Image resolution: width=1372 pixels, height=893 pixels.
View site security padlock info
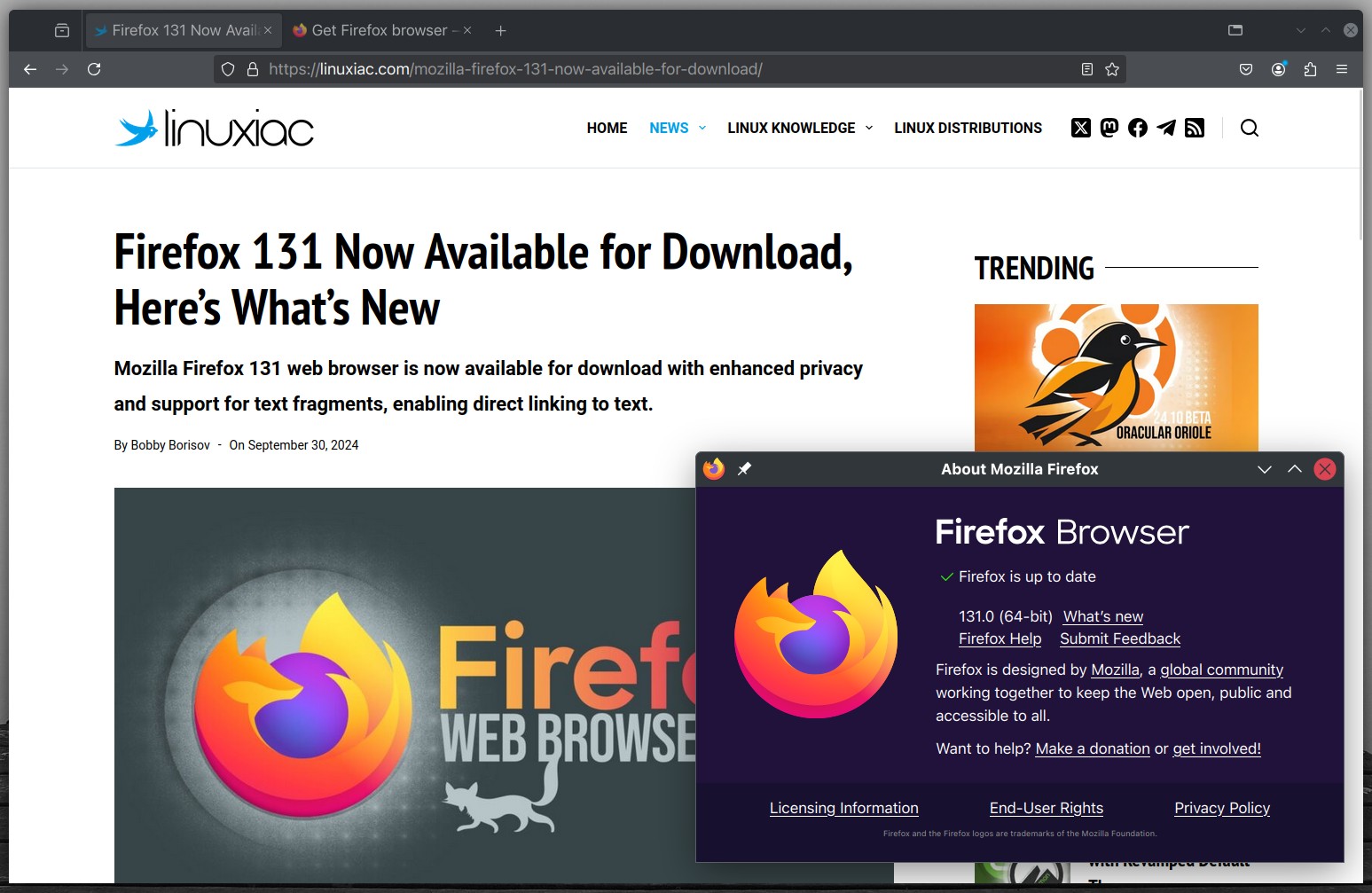pos(253,69)
